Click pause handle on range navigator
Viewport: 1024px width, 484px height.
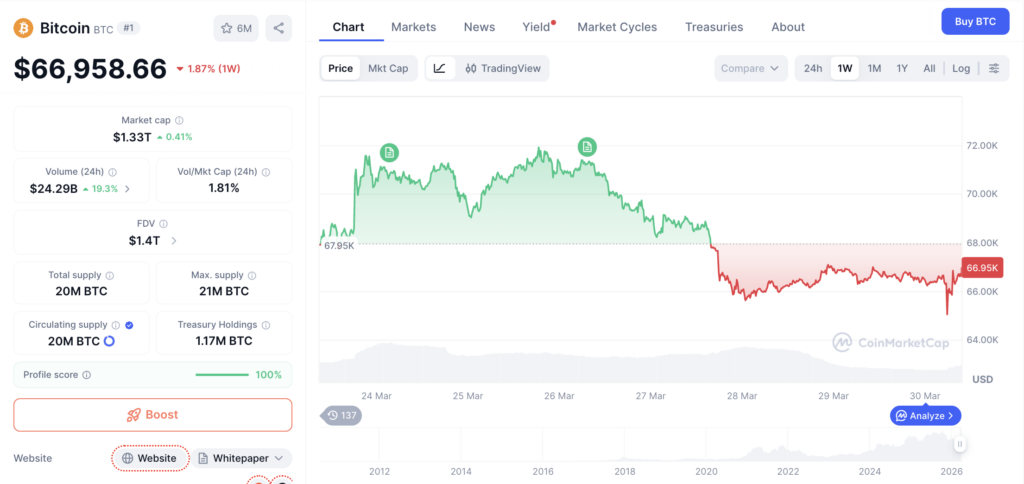pyautogui.click(x=959, y=444)
